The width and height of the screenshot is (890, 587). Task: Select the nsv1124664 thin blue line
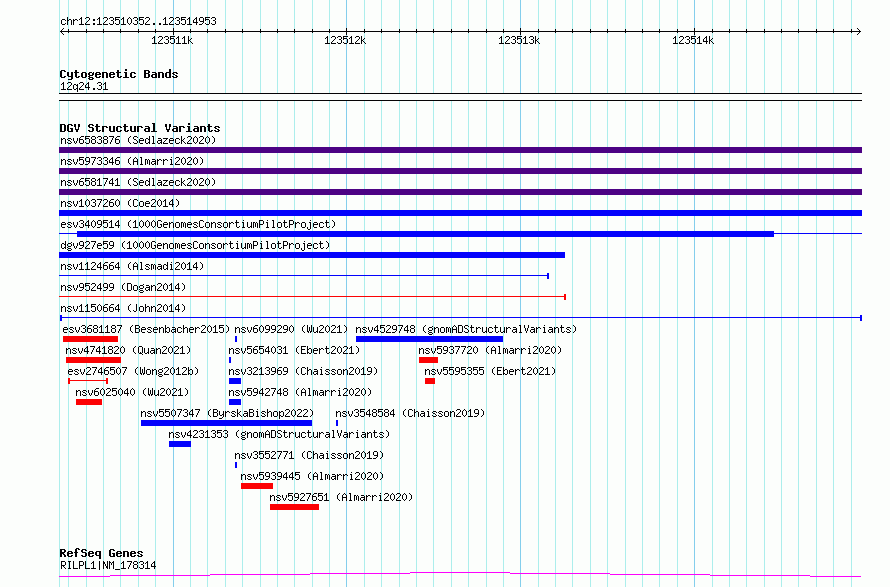pyautogui.click(x=304, y=276)
